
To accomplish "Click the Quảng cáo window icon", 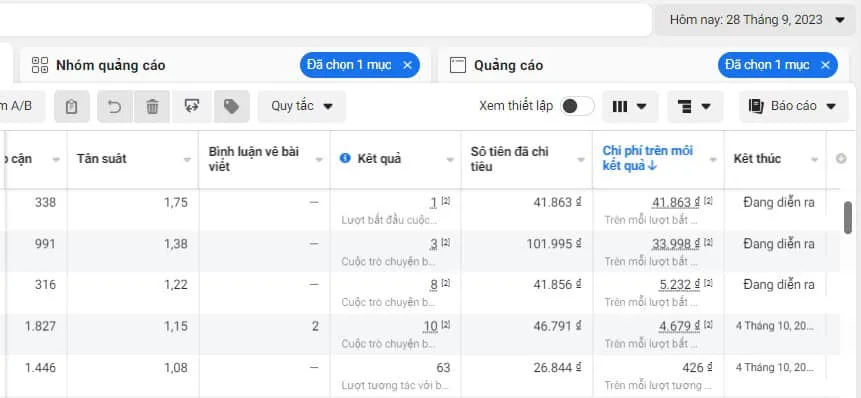I will [x=457, y=65].
